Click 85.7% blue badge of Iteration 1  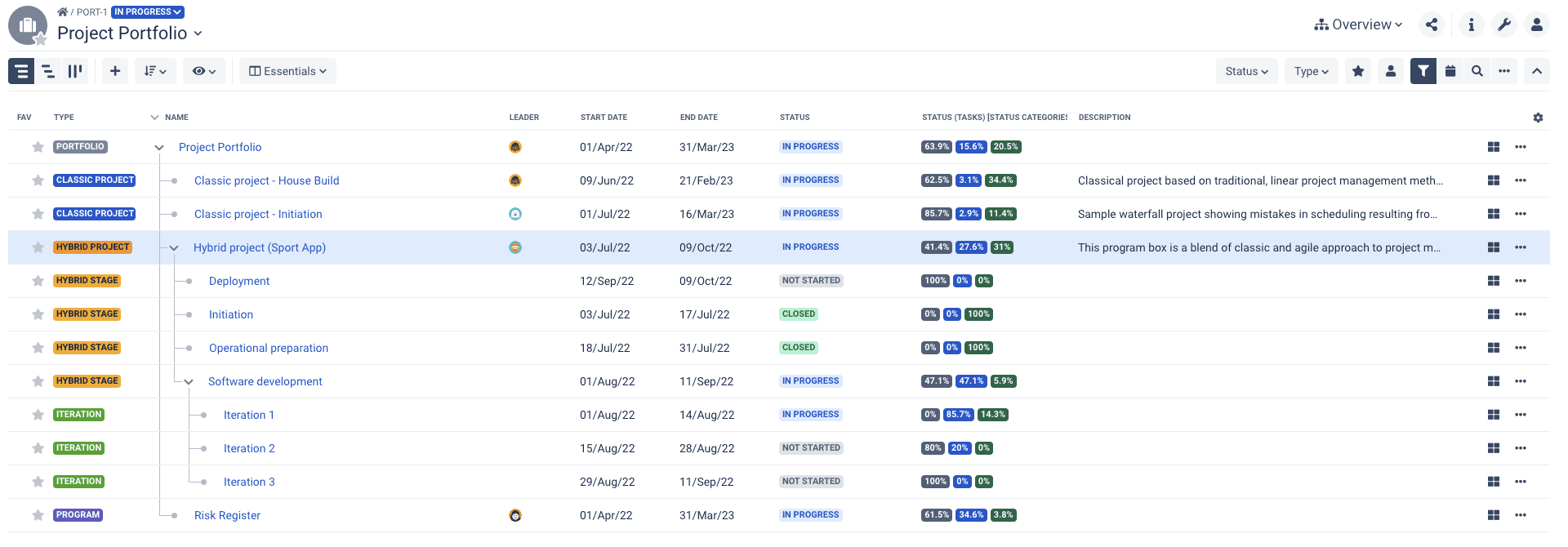(959, 415)
